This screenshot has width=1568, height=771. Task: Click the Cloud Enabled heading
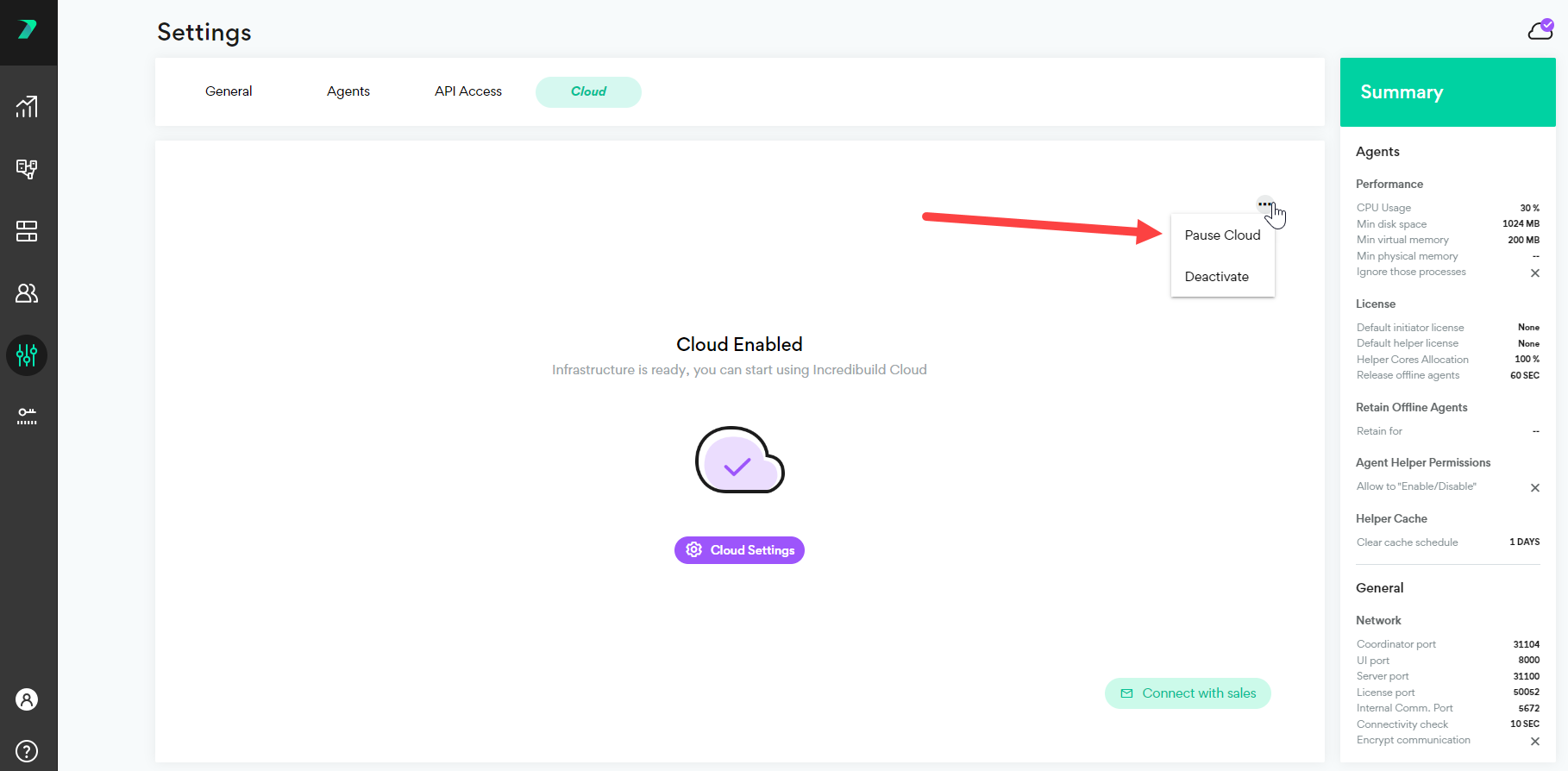click(739, 344)
